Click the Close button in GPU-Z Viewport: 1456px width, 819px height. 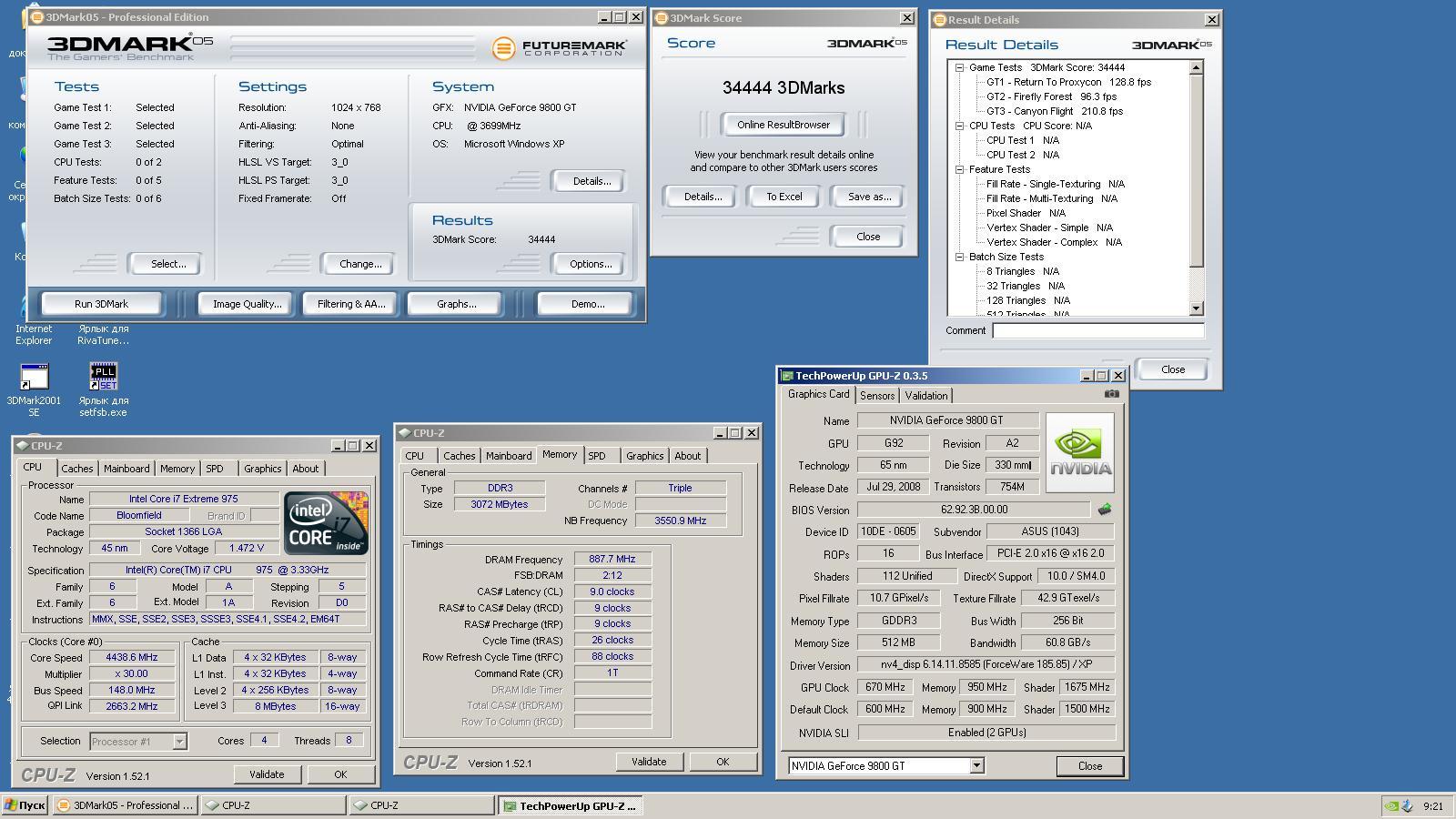(x=1090, y=766)
